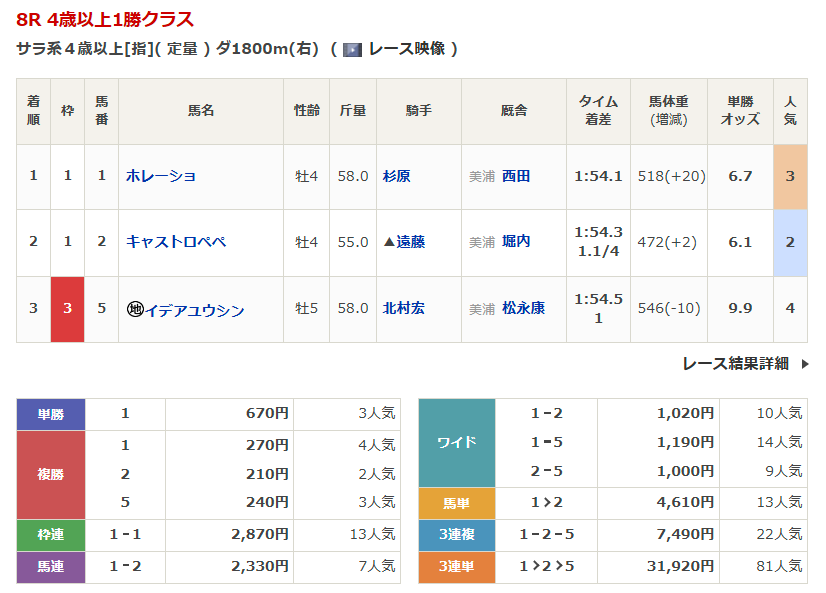Click the orange popularity rank 3 cell
The width and height of the screenshot is (826, 593).
790,176
